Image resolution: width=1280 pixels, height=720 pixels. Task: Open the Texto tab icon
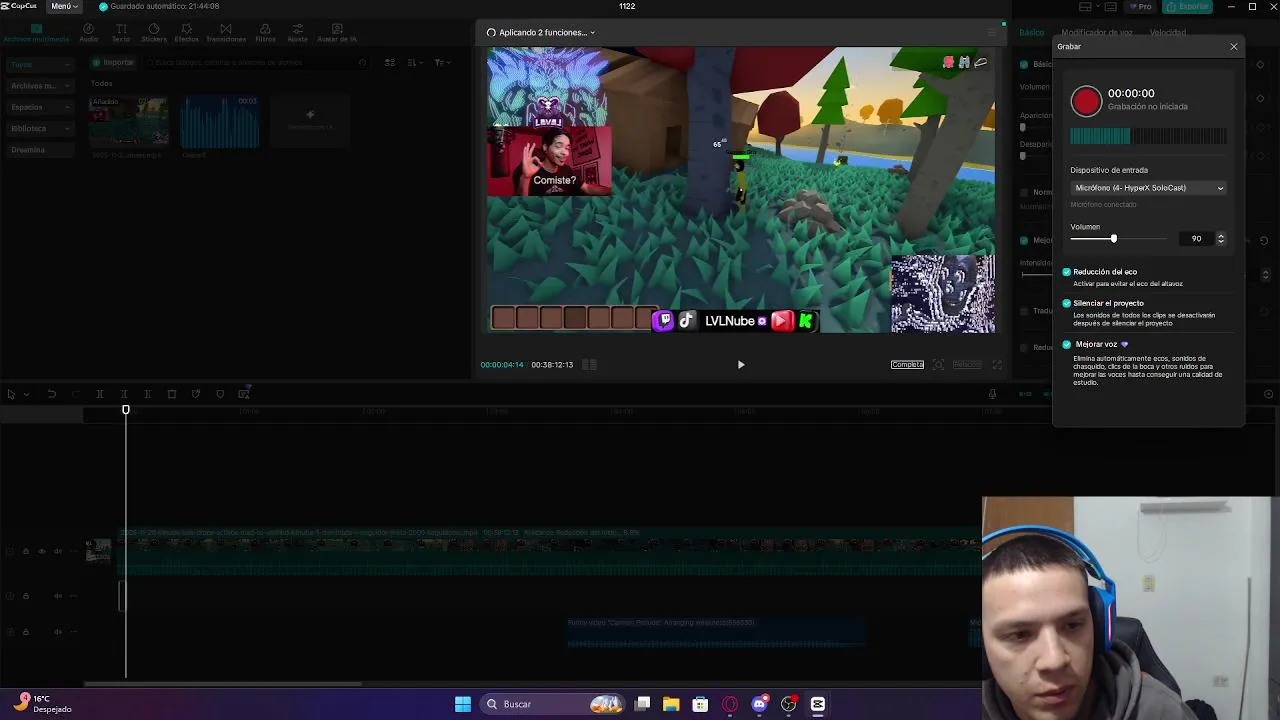coord(121,33)
